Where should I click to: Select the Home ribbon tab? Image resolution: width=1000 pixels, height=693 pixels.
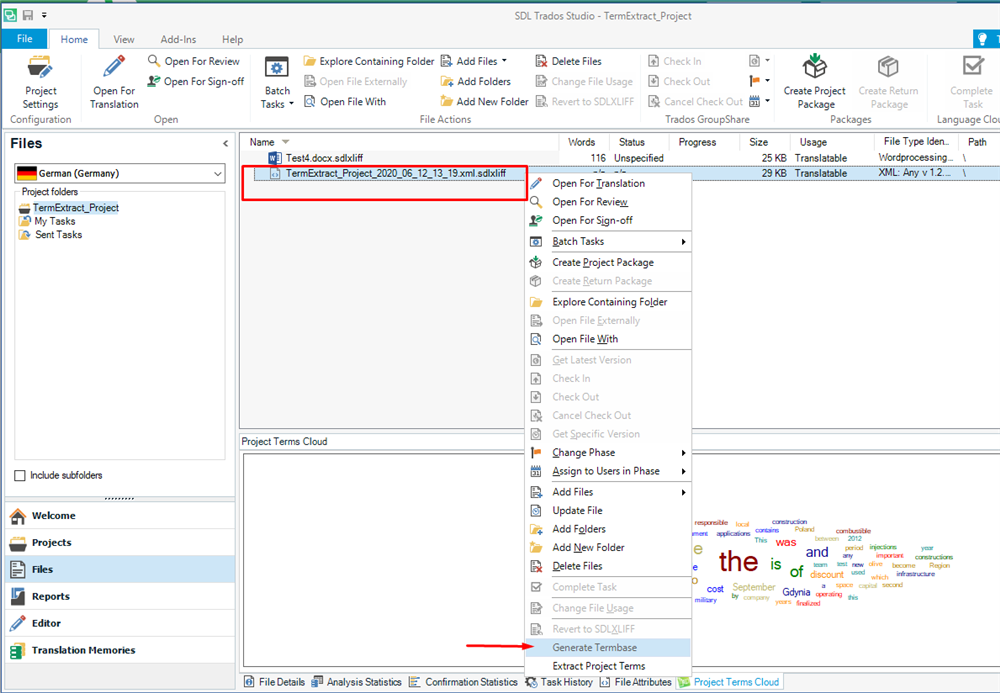pos(74,40)
